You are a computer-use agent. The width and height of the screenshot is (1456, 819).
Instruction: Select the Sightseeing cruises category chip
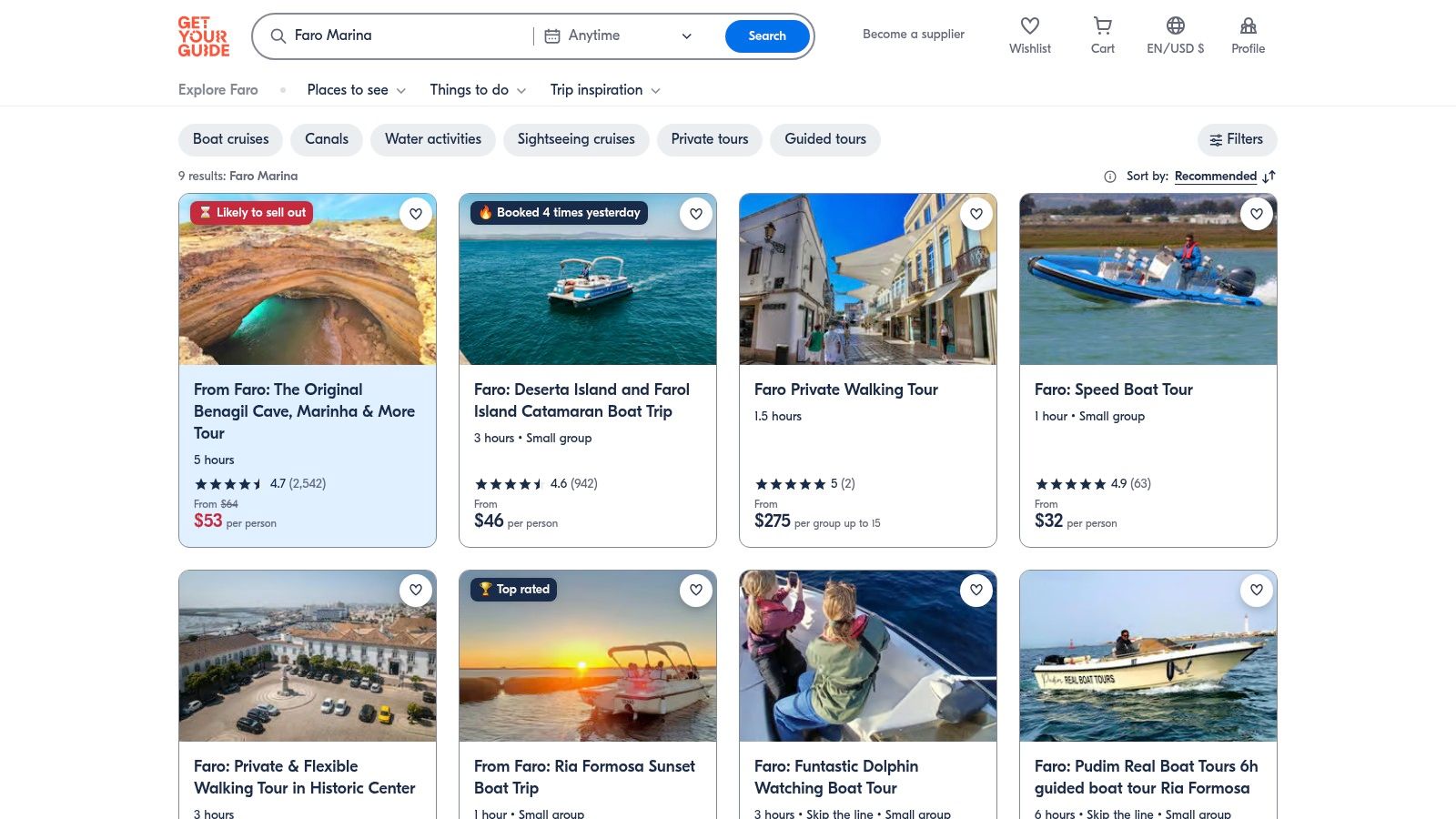point(576,139)
